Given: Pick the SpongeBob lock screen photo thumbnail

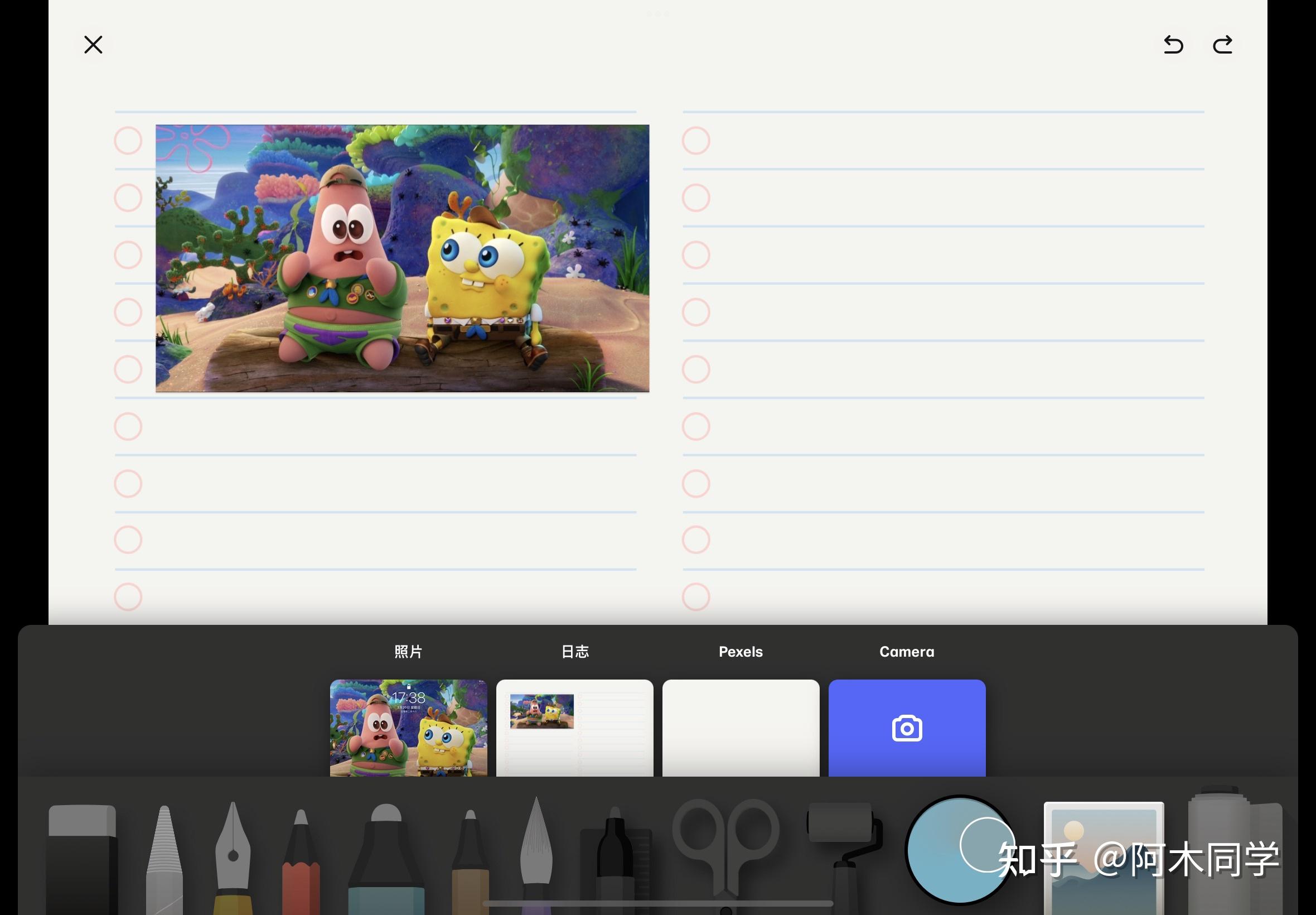Looking at the screenshot, I should [x=409, y=728].
